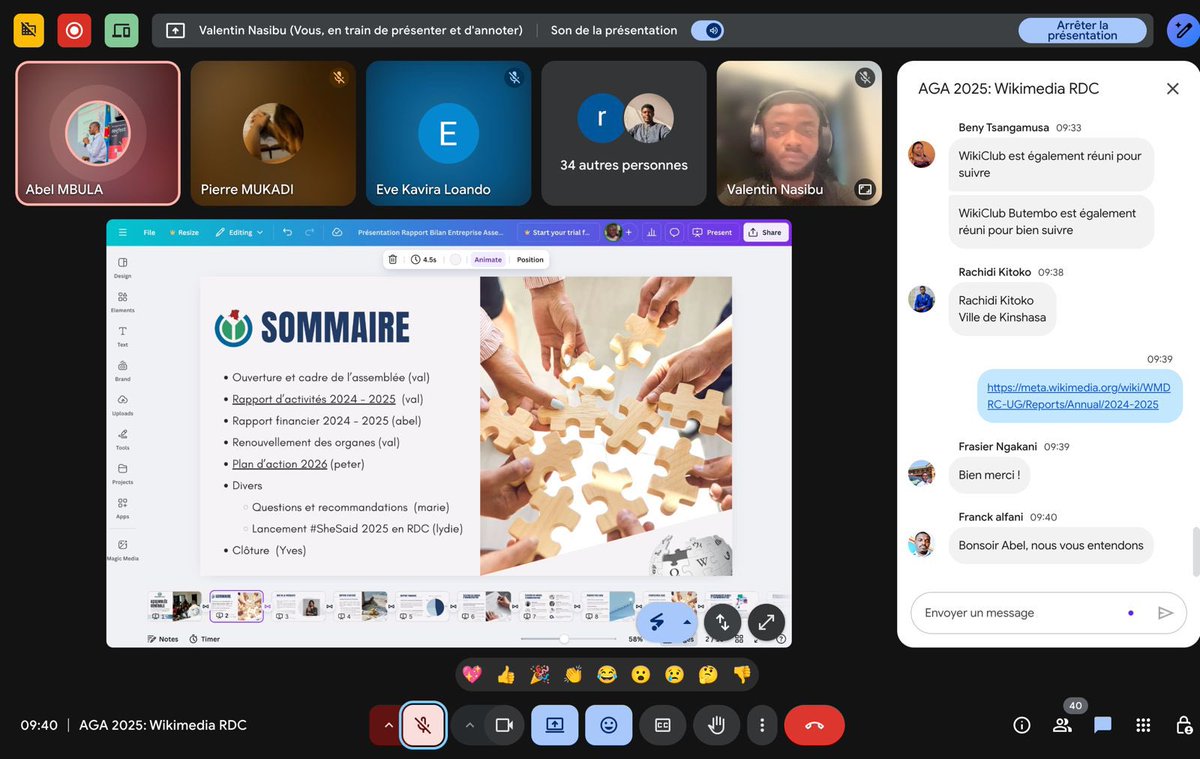
Task: Click the red recording indicator icon
Action: [x=74, y=30]
